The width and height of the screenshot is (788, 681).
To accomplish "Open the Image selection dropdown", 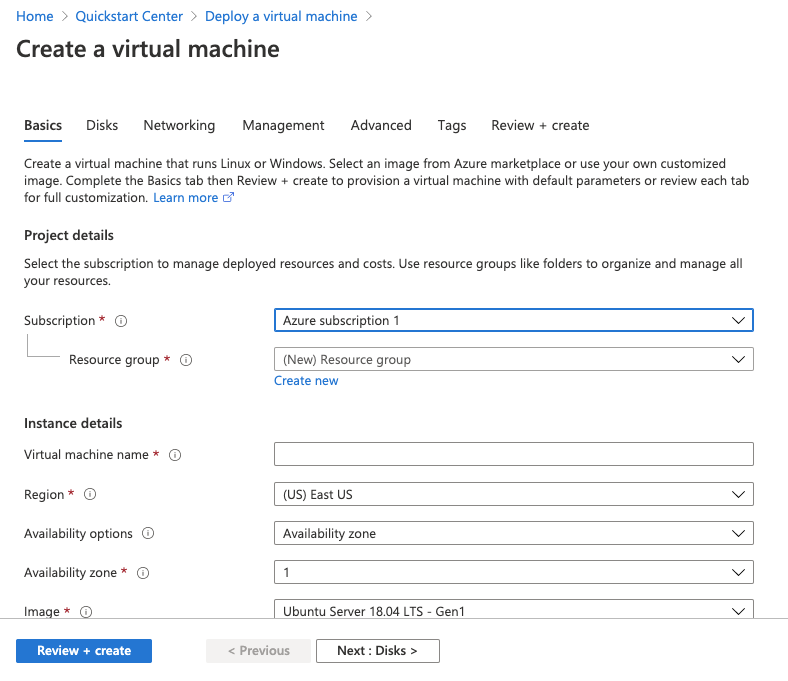I will (513, 610).
